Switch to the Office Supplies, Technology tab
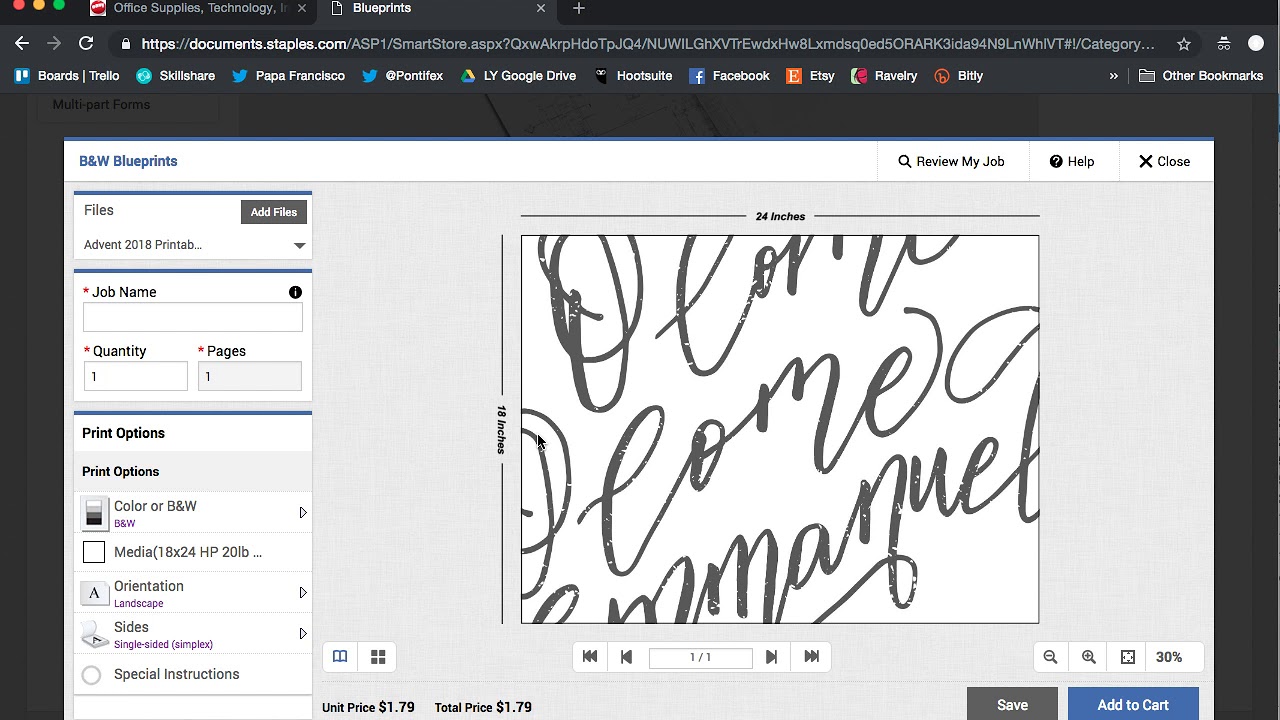 pyautogui.click(x=198, y=9)
